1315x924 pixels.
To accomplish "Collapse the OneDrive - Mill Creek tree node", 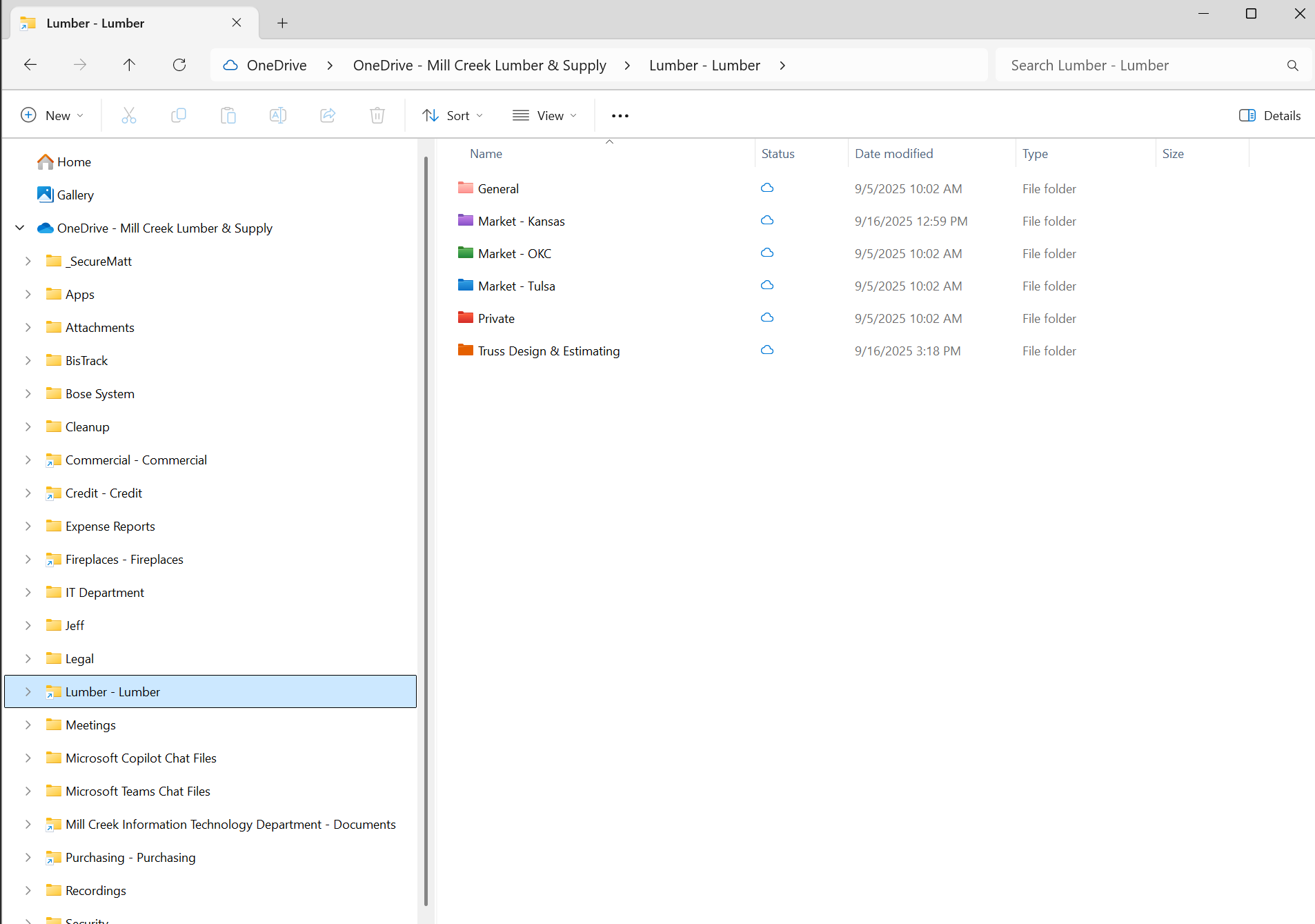I will 20,228.
